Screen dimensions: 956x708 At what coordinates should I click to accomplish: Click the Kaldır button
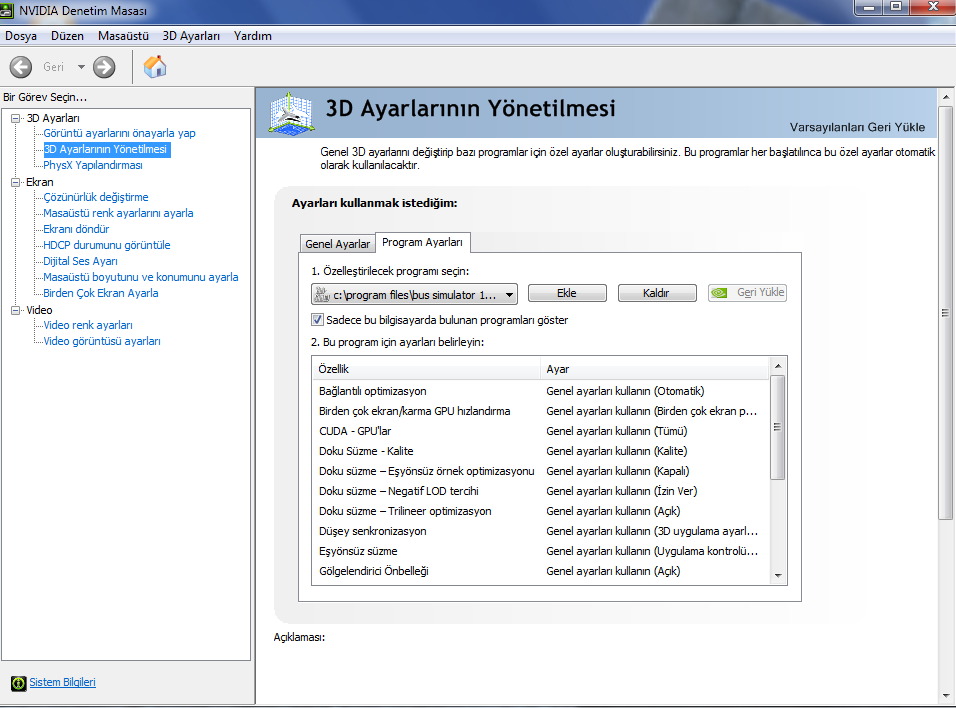coord(657,293)
